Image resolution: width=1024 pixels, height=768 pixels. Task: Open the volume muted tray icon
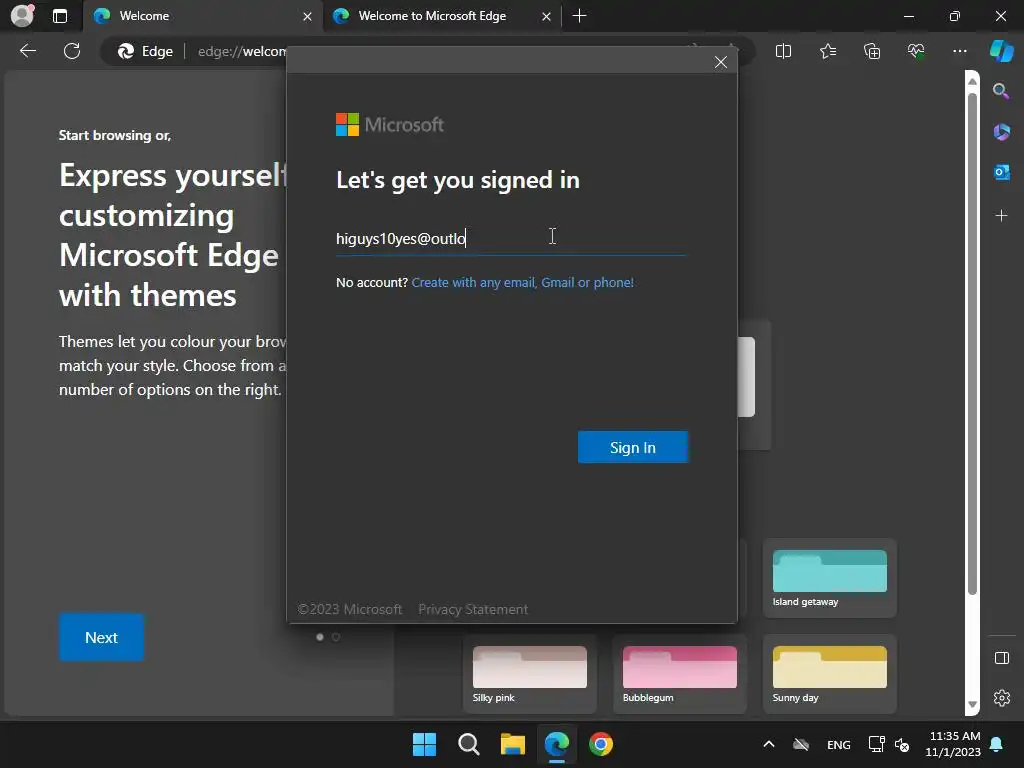(x=903, y=744)
